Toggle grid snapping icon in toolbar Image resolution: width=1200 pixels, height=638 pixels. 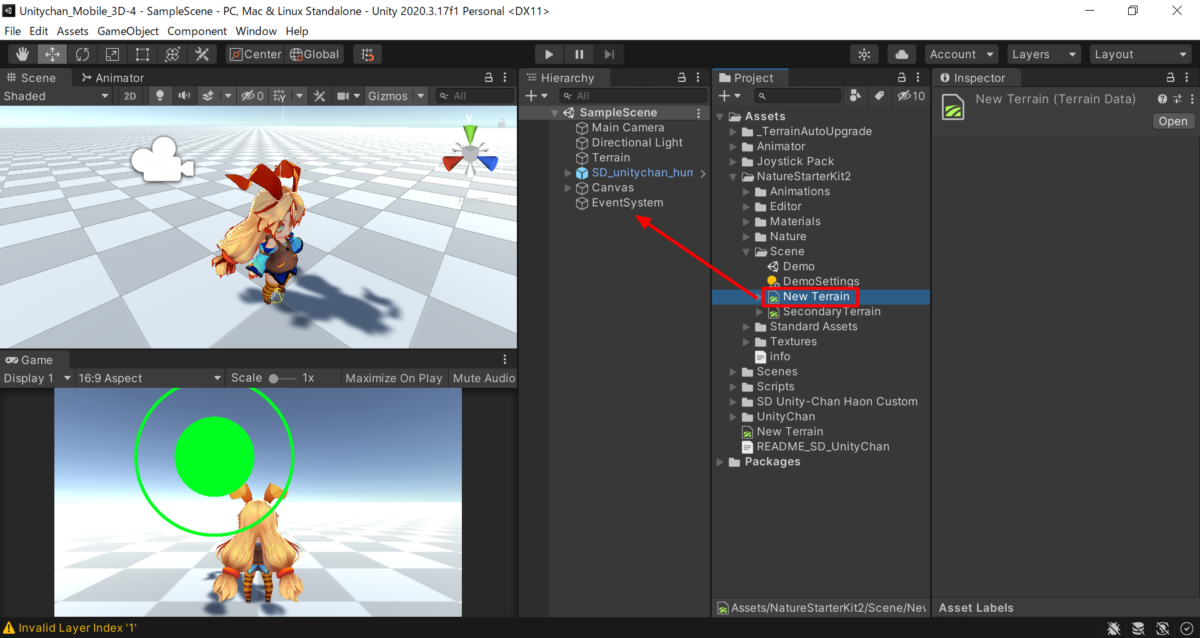point(368,54)
